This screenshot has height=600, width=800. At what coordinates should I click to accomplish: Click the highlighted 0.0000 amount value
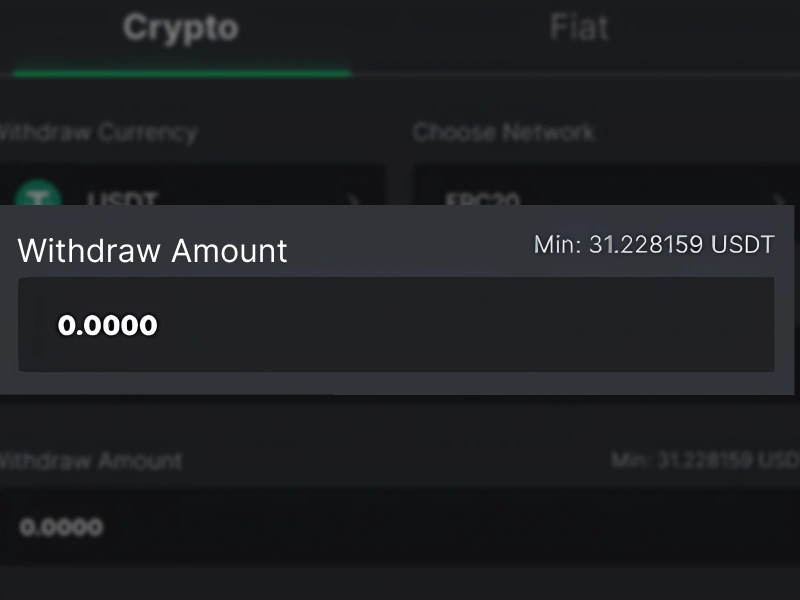coord(108,325)
